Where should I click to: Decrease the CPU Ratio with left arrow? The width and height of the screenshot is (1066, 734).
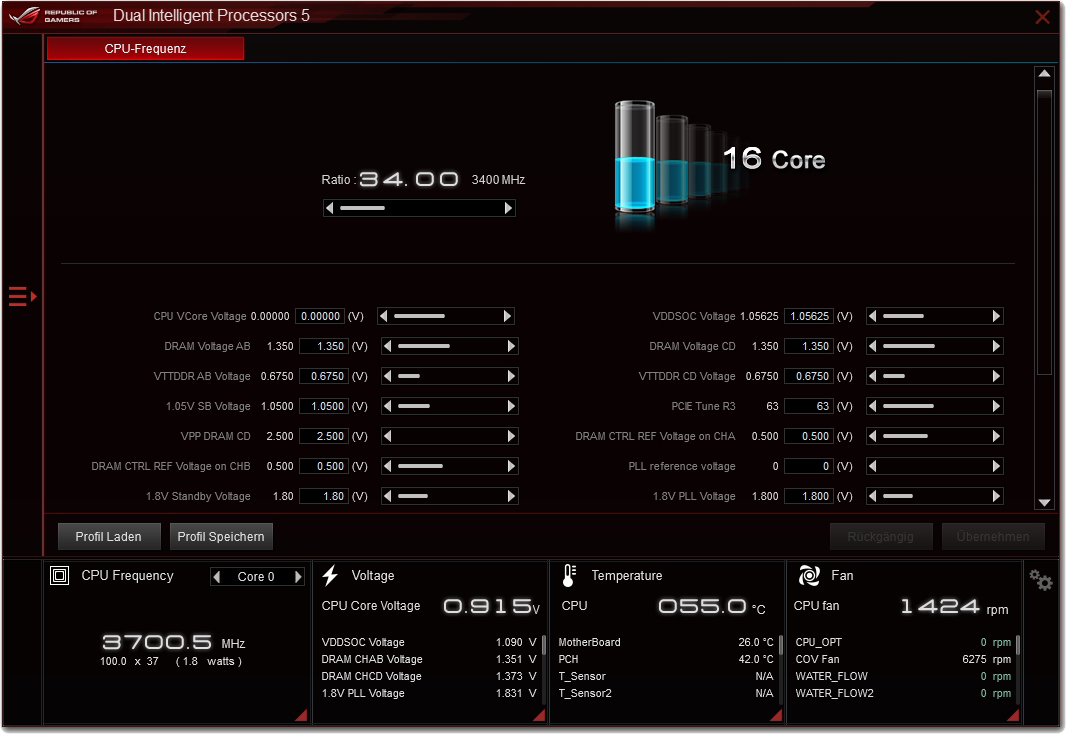coord(330,208)
